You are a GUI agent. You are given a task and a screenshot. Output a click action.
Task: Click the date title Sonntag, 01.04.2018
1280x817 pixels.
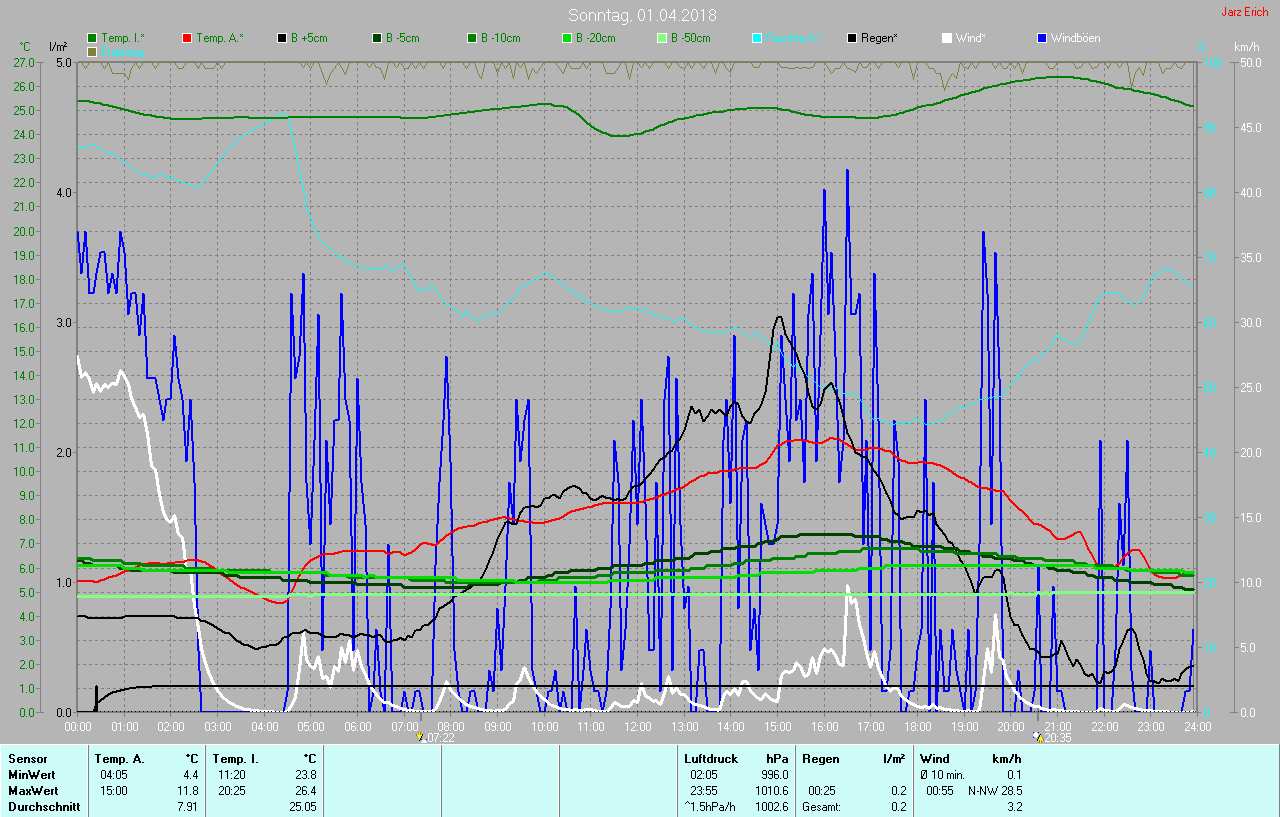tap(642, 15)
